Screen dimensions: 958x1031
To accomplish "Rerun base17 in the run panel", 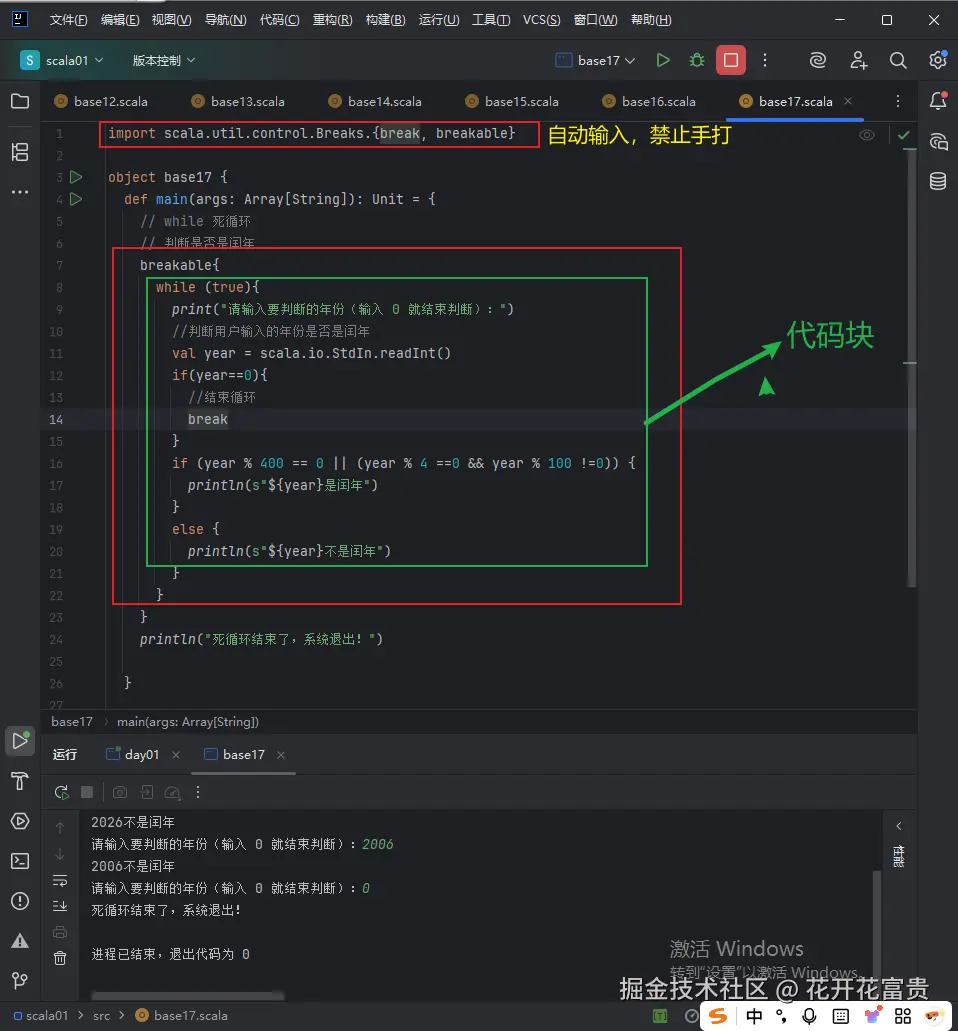I will 62,792.
